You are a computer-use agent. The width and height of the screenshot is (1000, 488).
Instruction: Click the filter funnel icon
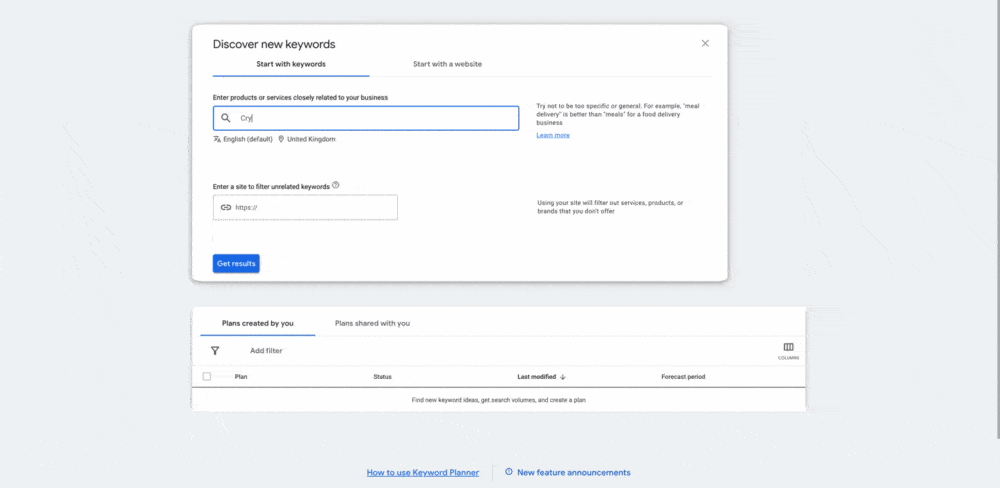pos(215,351)
